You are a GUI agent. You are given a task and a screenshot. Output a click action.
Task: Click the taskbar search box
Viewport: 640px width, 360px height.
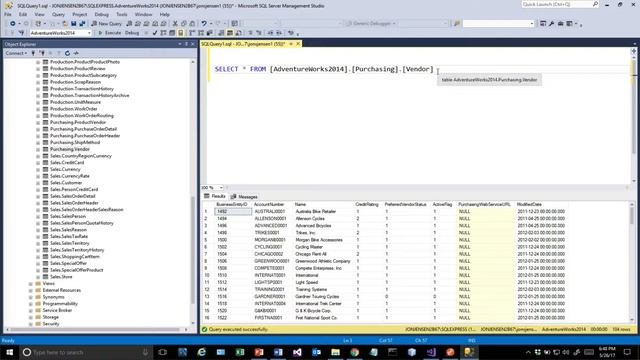tap(86, 352)
